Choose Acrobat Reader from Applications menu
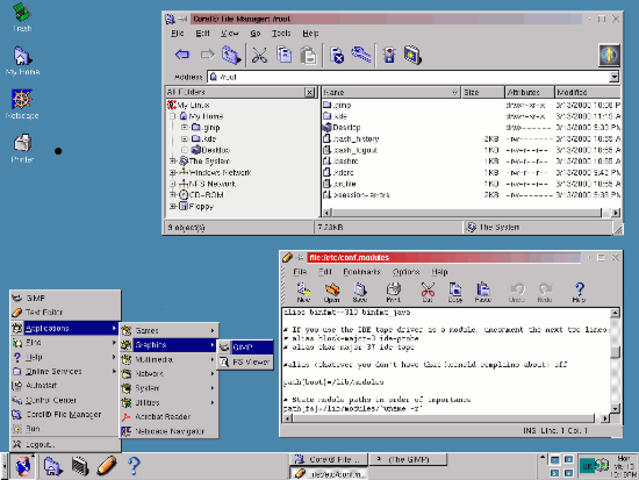 (x=169, y=417)
